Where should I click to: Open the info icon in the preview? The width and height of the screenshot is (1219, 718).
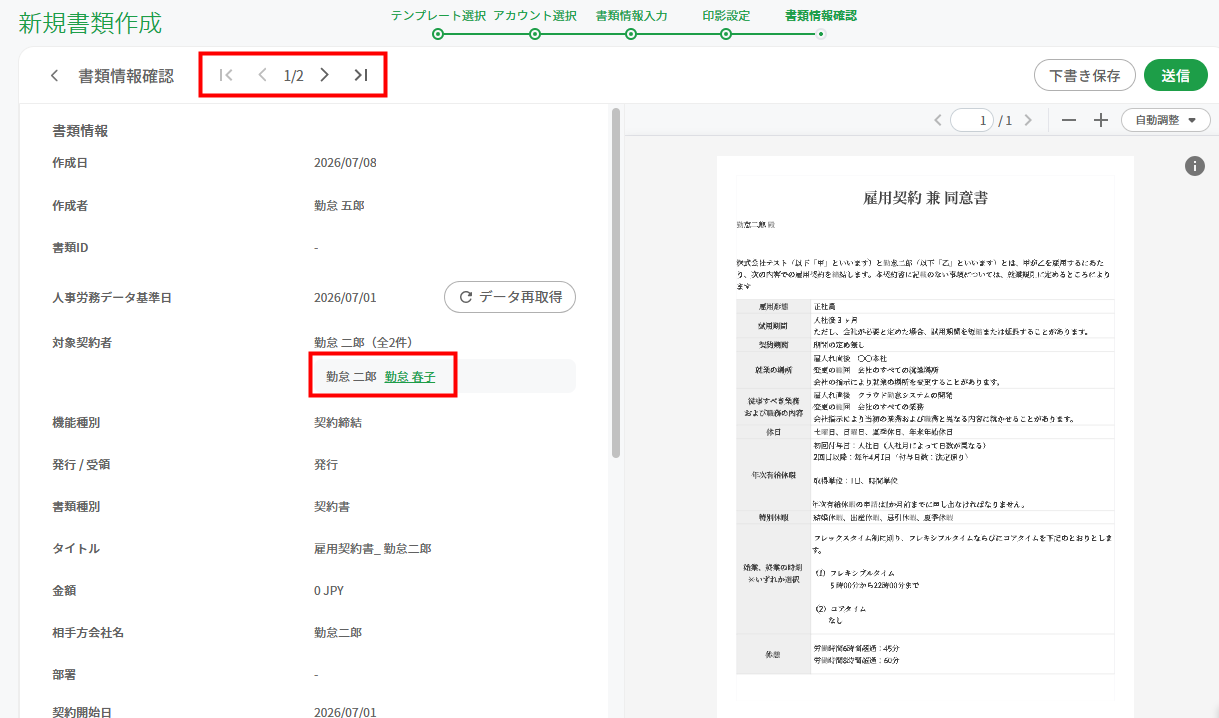point(1195,166)
